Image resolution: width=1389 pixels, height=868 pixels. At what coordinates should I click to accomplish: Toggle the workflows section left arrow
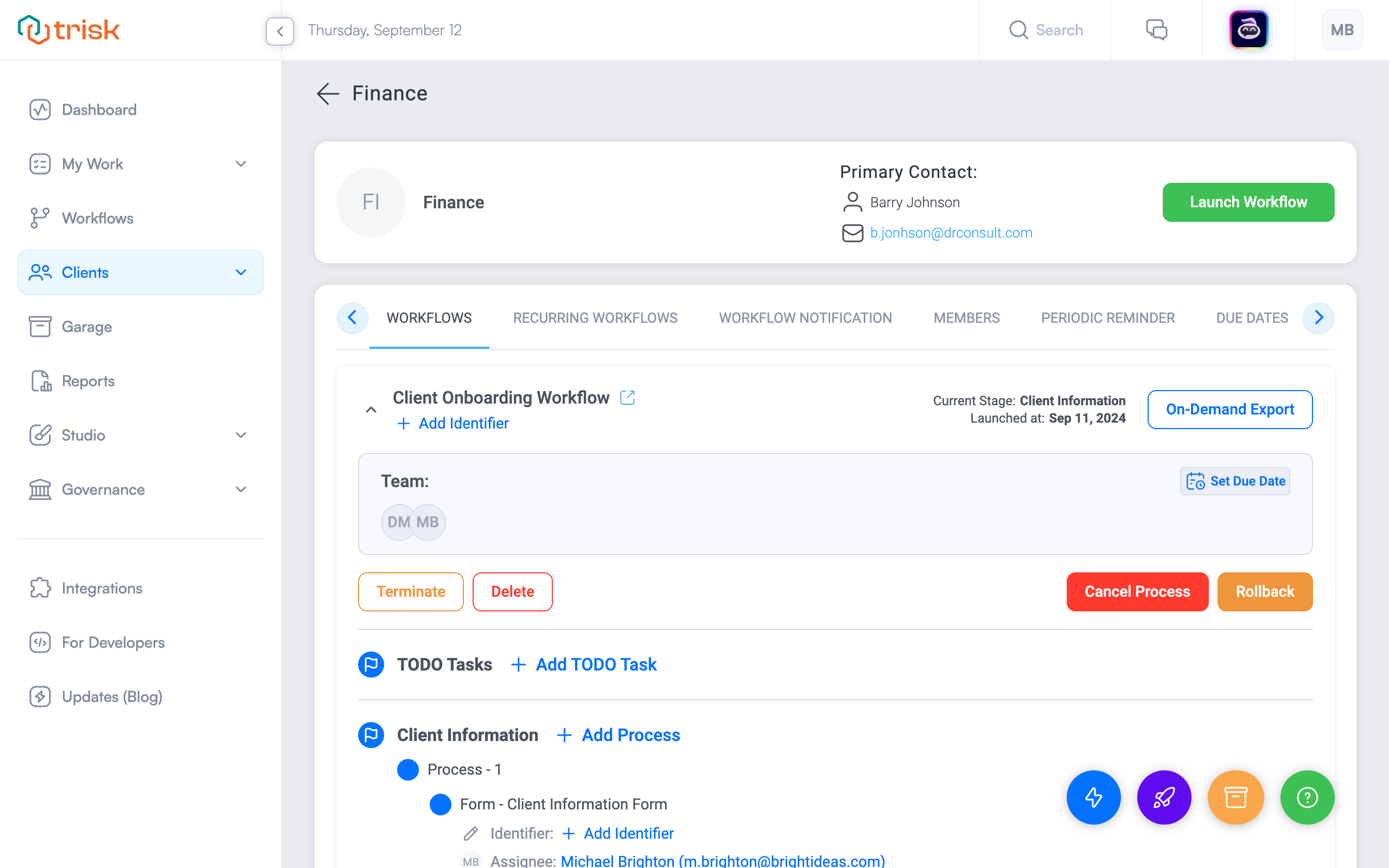point(353,317)
